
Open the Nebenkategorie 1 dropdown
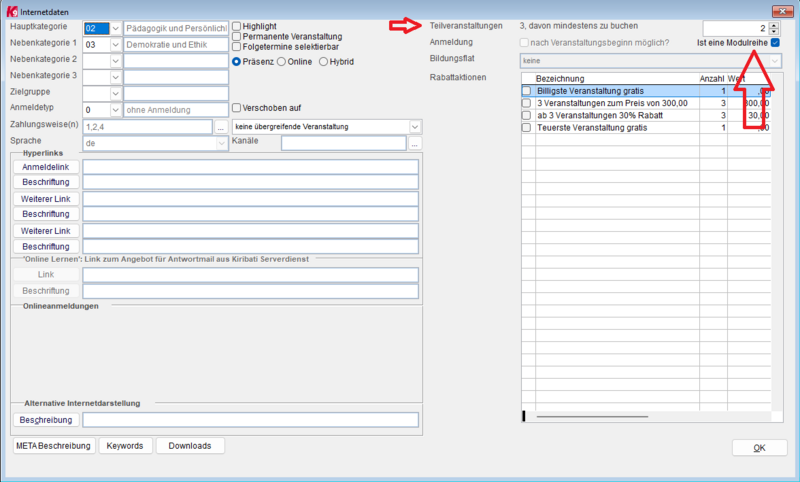(114, 45)
